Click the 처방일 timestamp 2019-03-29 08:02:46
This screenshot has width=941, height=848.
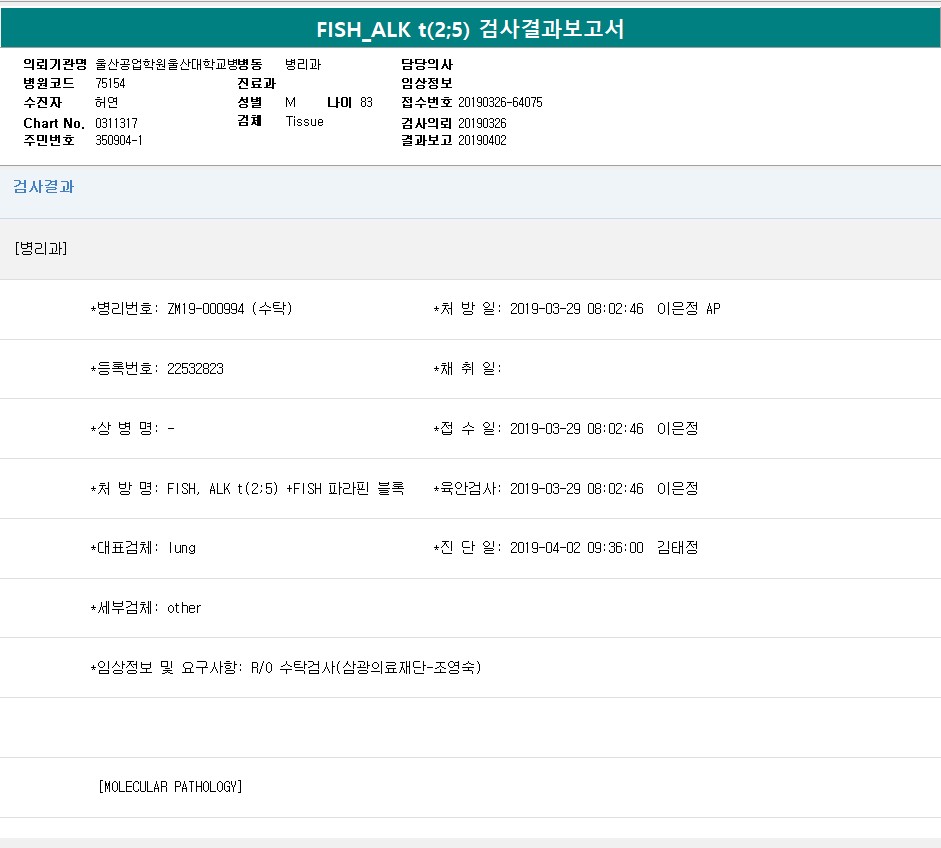576,309
